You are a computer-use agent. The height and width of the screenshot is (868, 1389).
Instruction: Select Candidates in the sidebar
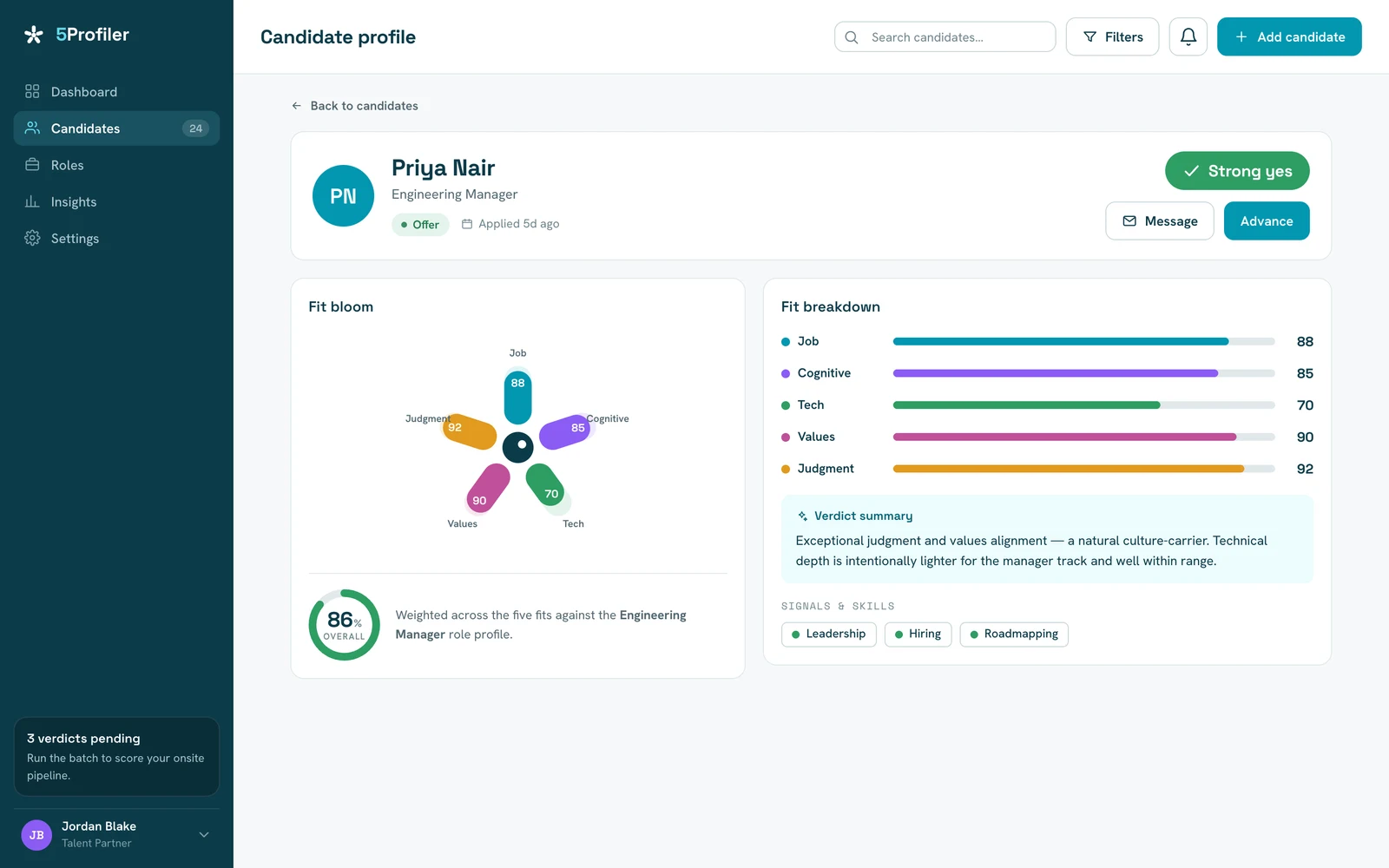[116, 128]
